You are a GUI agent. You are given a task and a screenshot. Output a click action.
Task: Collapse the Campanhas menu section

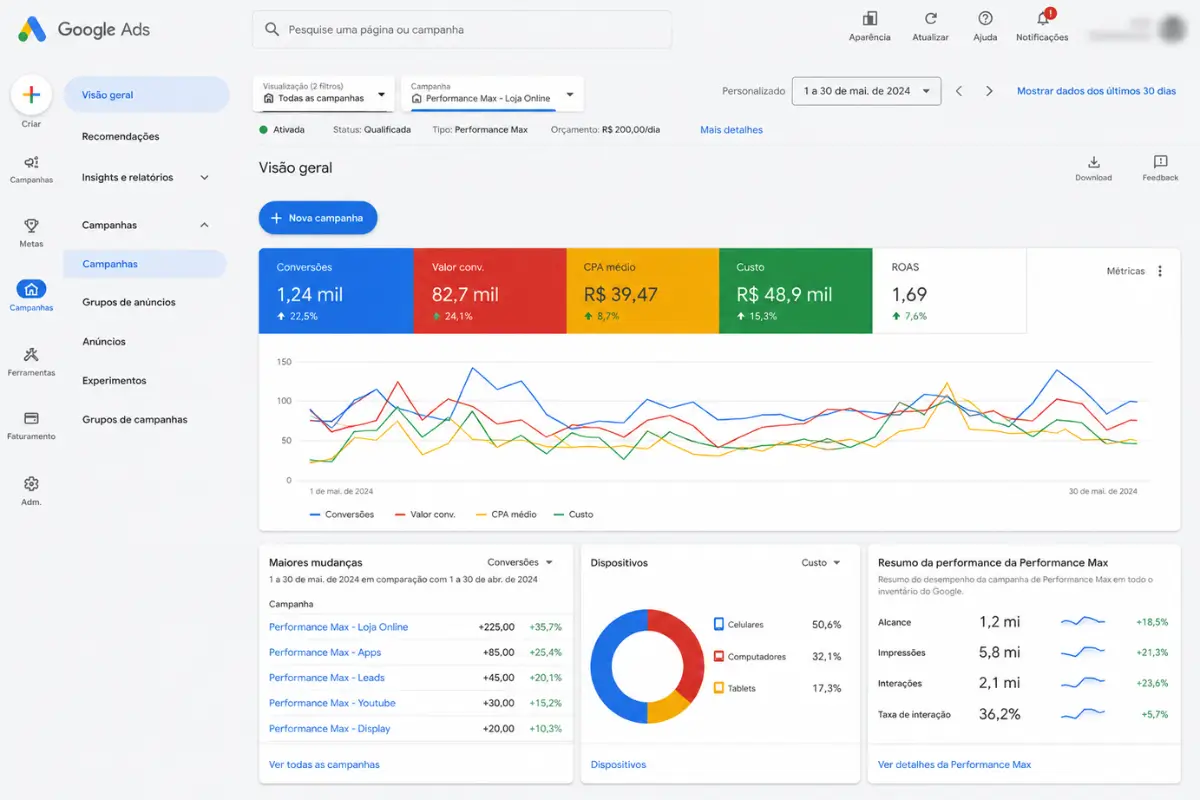click(204, 225)
